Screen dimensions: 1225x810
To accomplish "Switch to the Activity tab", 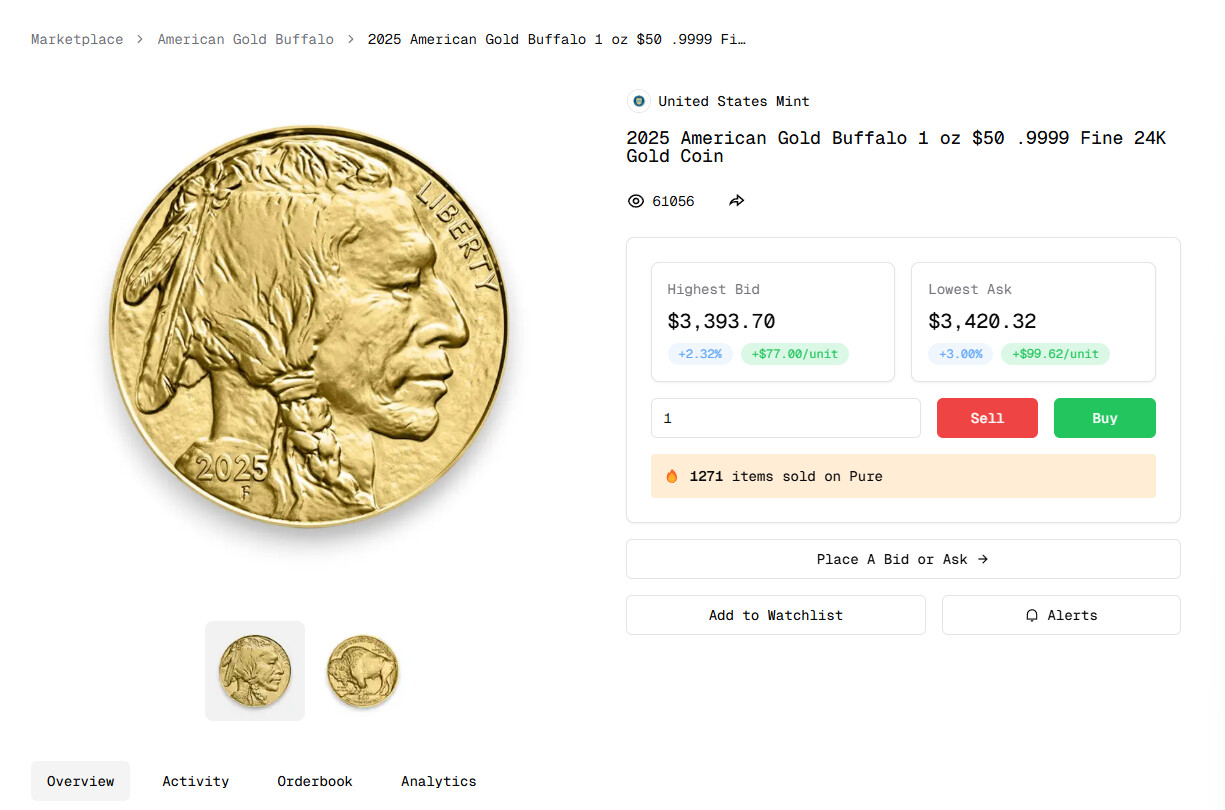I will [x=196, y=781].
